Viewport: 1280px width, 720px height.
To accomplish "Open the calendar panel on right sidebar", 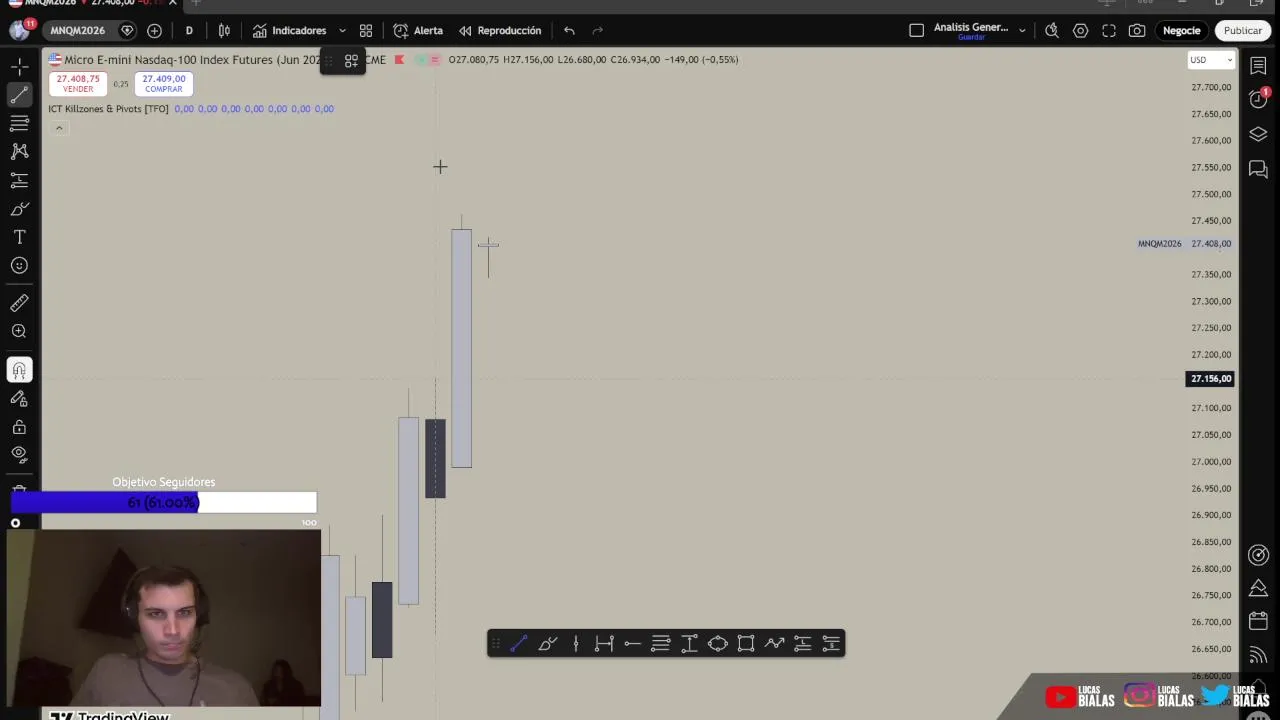I will coord(1259,621).
